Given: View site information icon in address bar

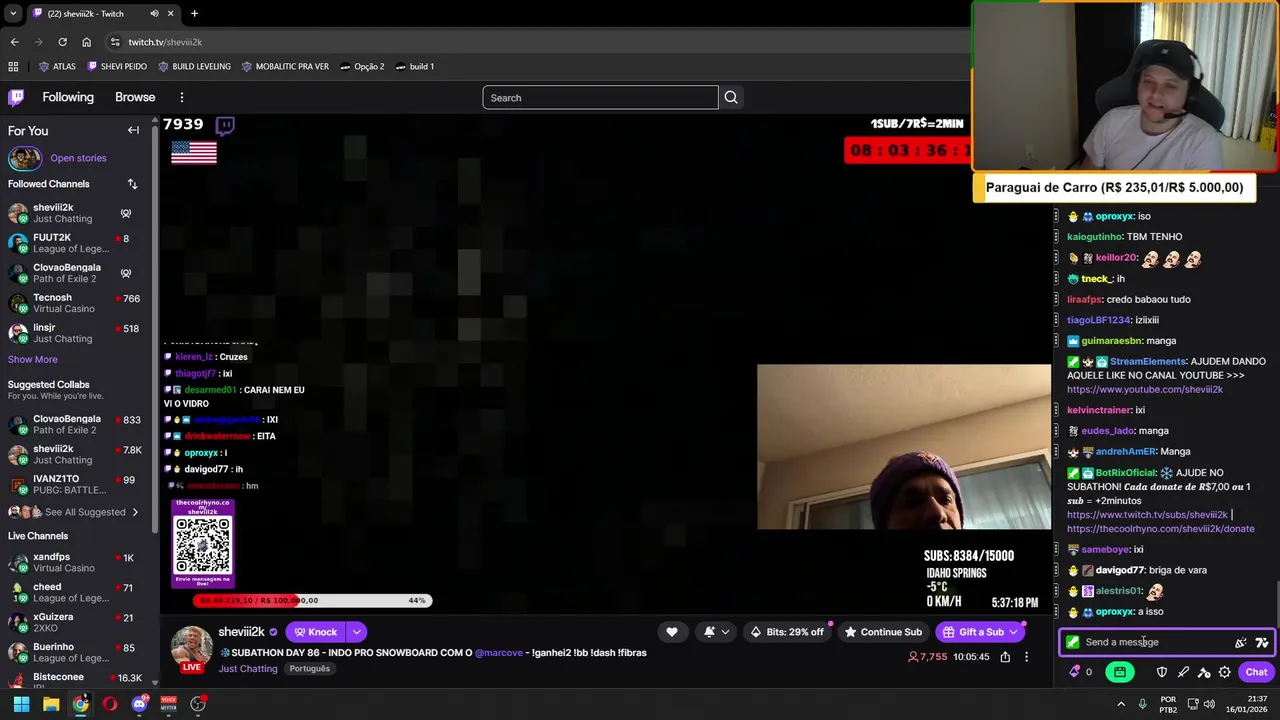Looking at the screenshot, I should pos(115,42).
